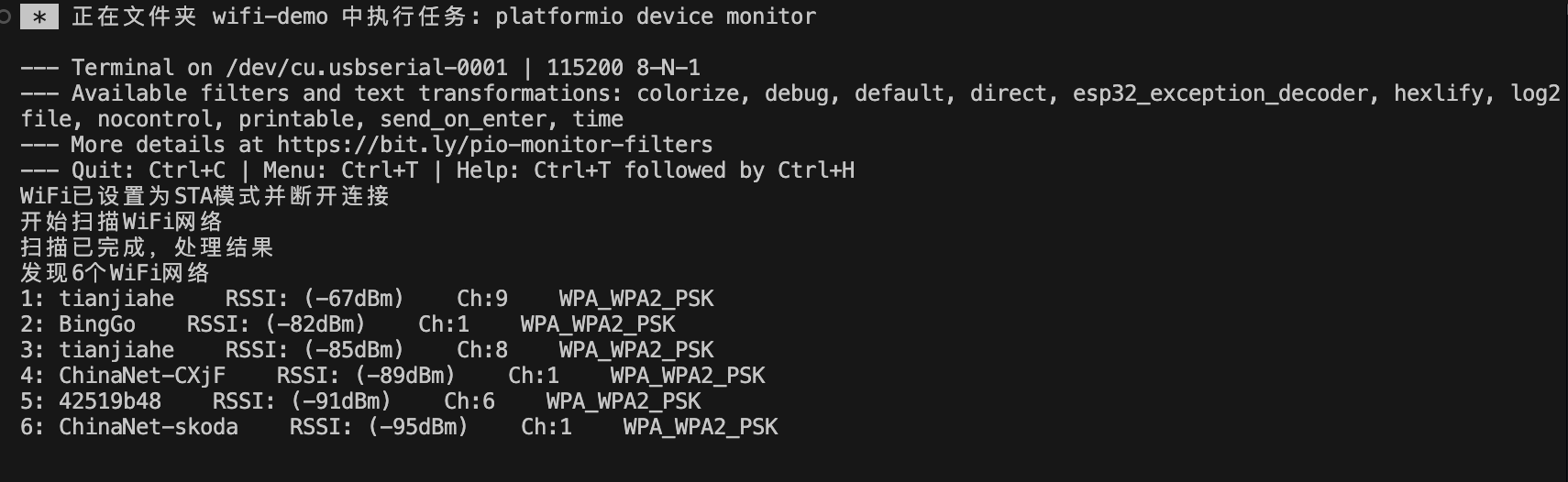Image resolution: width=1568 pixels, height=482 pixels.
Task: Click the '发现6个WiFi网络' output line
Action: (116, 273)
